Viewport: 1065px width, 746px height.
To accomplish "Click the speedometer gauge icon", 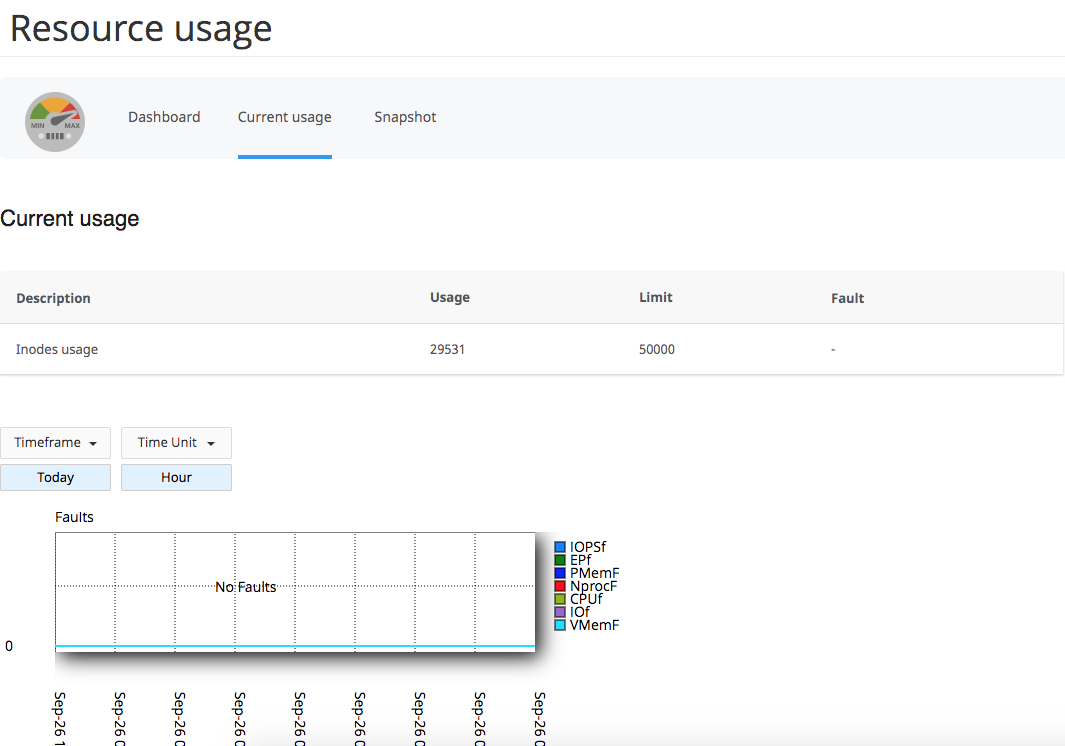I will (x=55, y=121).
